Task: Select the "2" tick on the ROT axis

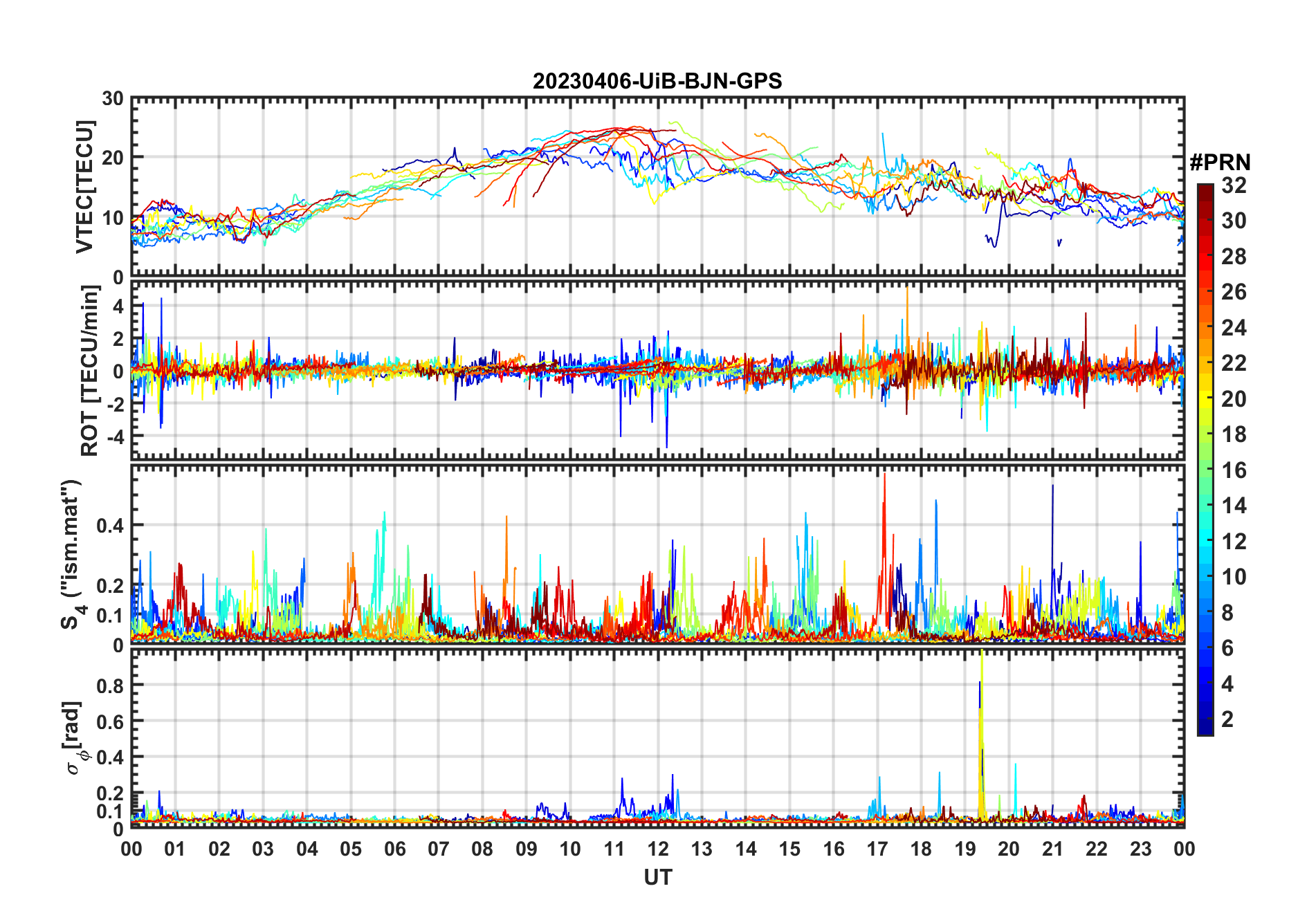Action: click(x=118, y=338)
